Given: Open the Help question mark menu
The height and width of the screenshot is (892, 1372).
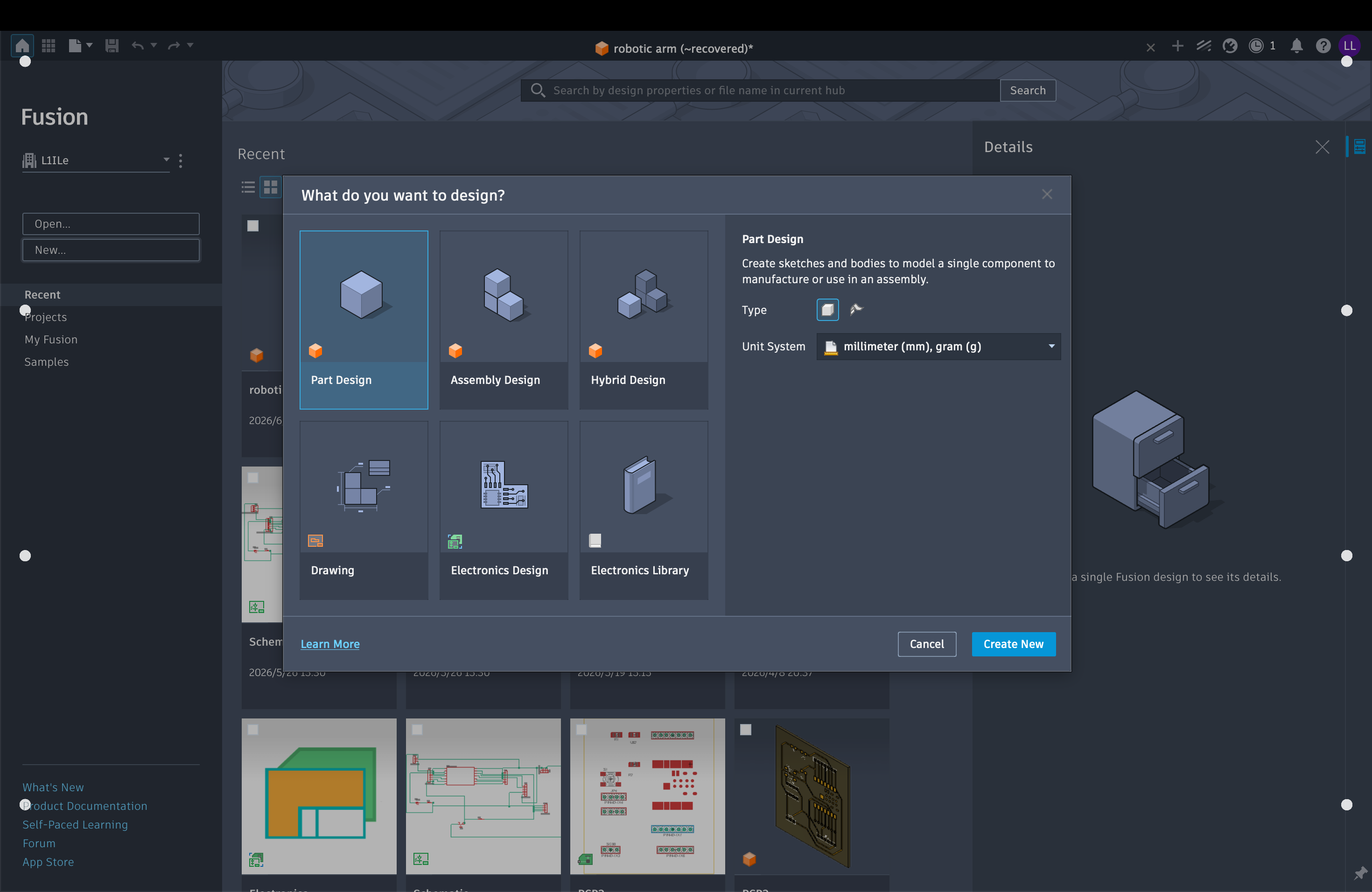Looking at the screenshot, I should [x=1323, y=46].
